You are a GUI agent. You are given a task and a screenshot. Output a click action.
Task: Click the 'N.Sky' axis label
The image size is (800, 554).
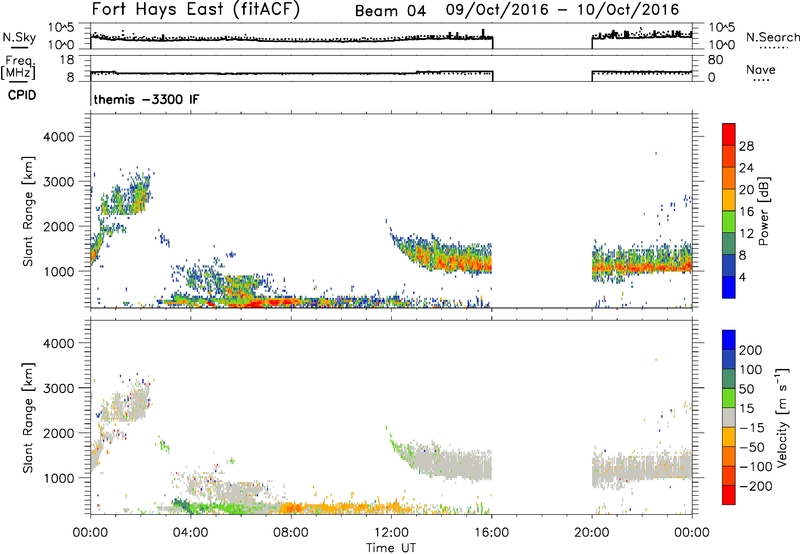click(19, 37)
